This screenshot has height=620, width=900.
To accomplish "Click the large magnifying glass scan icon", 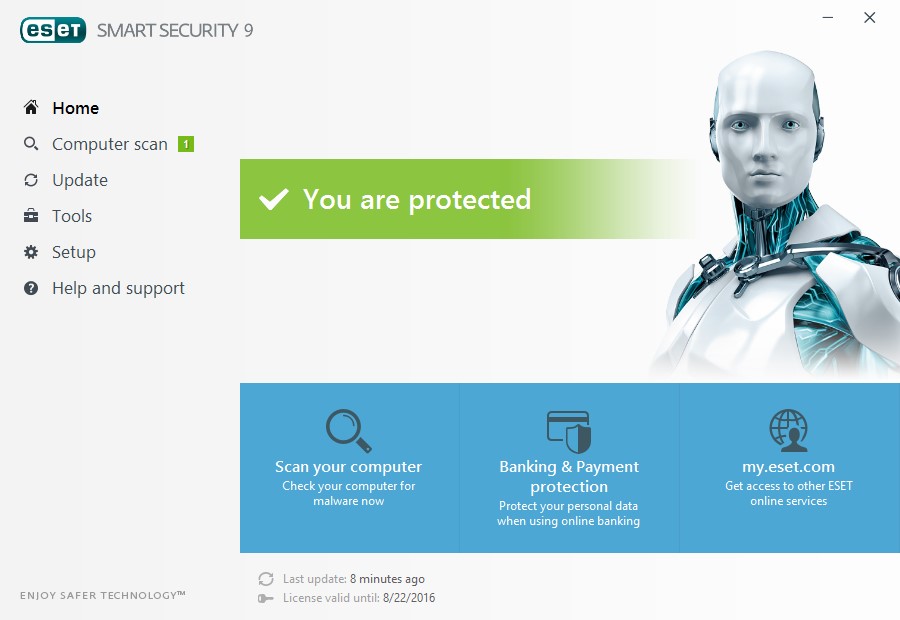I will 348,431.
